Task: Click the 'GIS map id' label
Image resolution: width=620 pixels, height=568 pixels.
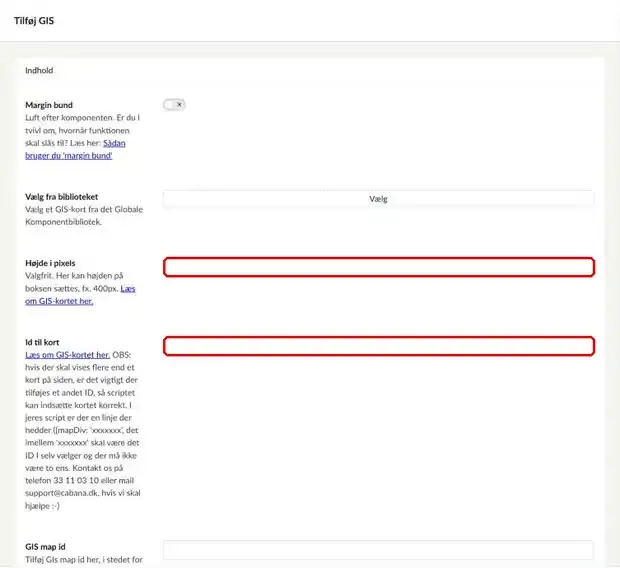Action: tap(45, 547)
